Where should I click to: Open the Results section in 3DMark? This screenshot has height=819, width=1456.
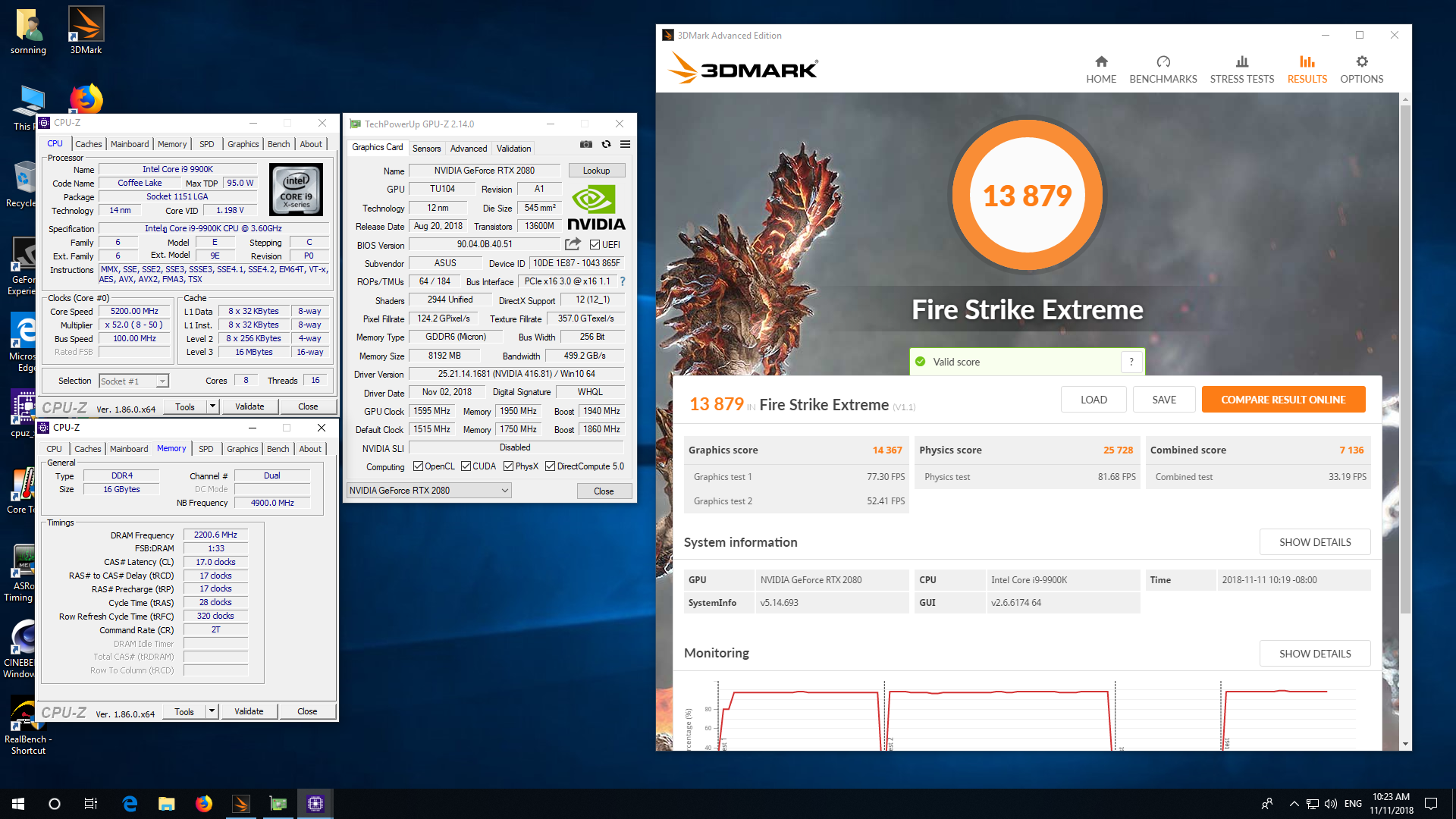[x=1307, y=69]
